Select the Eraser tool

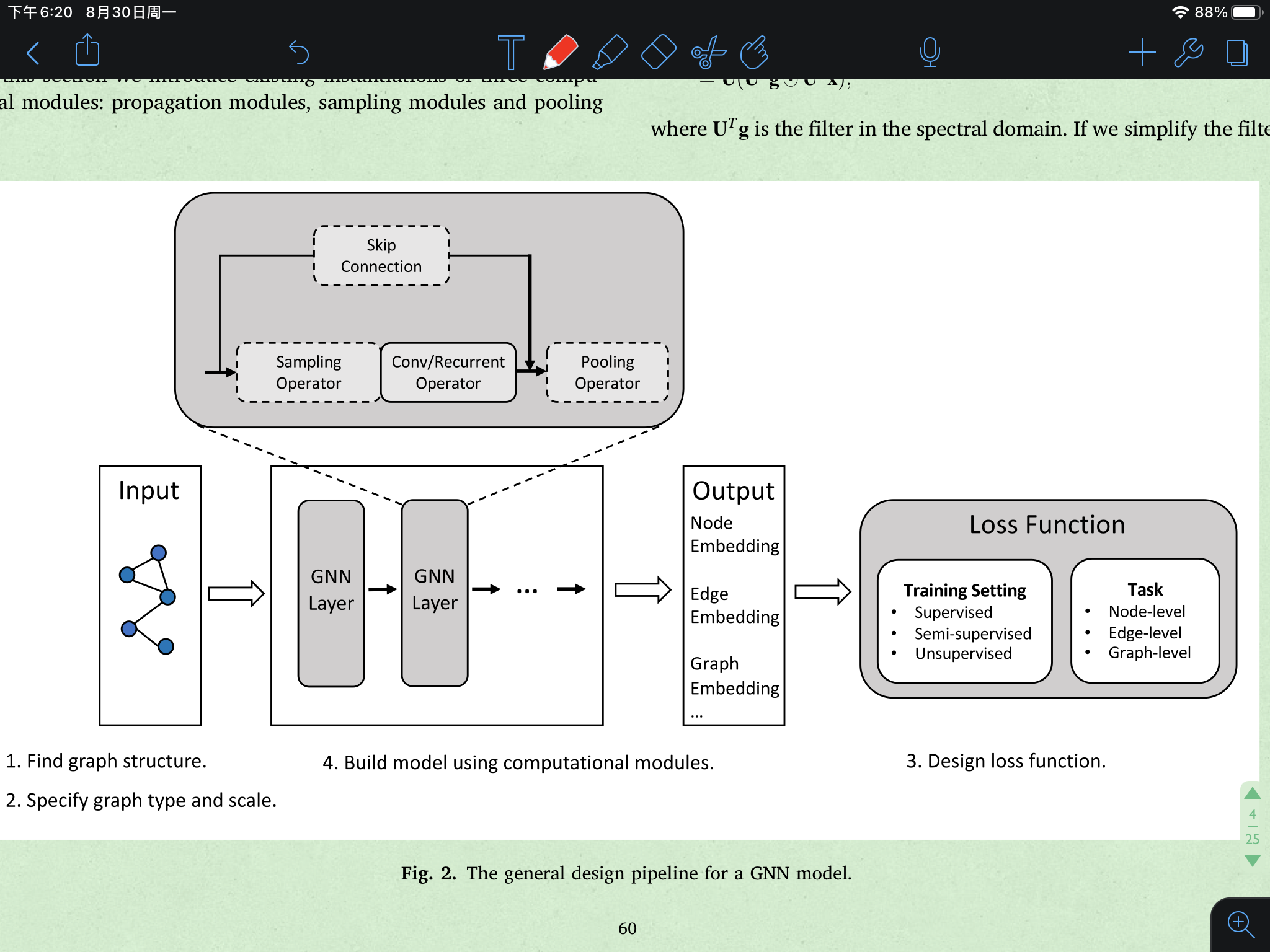pos(659,52)
